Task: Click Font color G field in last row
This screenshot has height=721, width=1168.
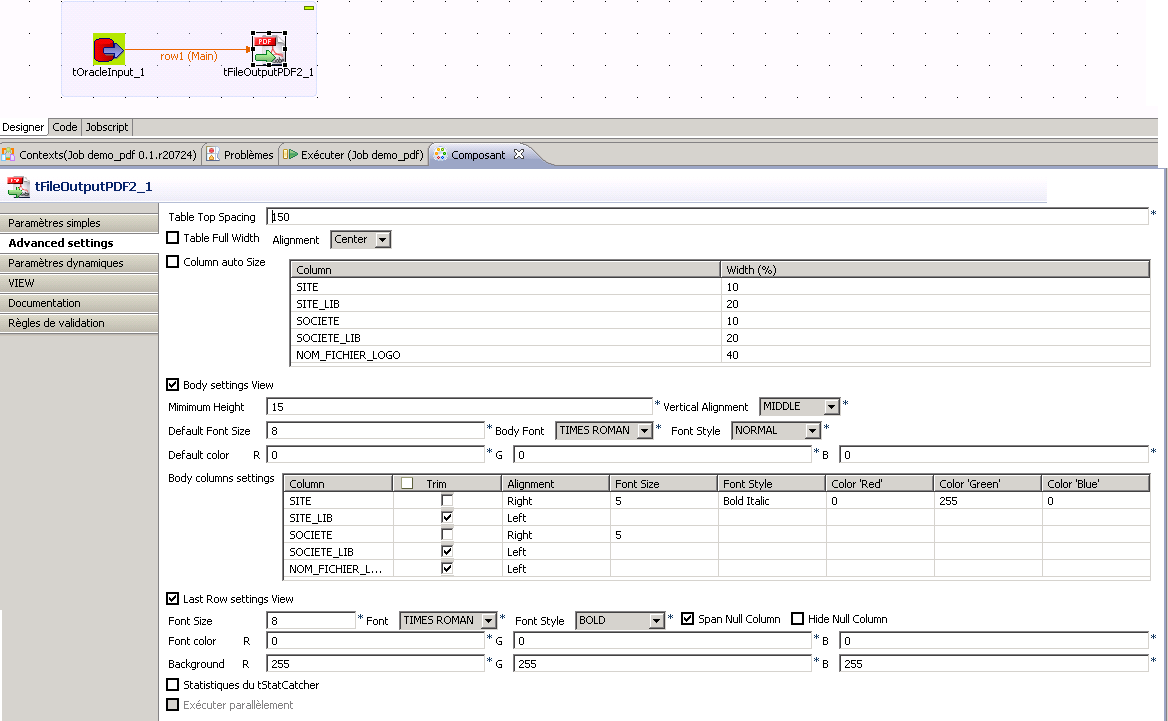Action: (662, 641)
